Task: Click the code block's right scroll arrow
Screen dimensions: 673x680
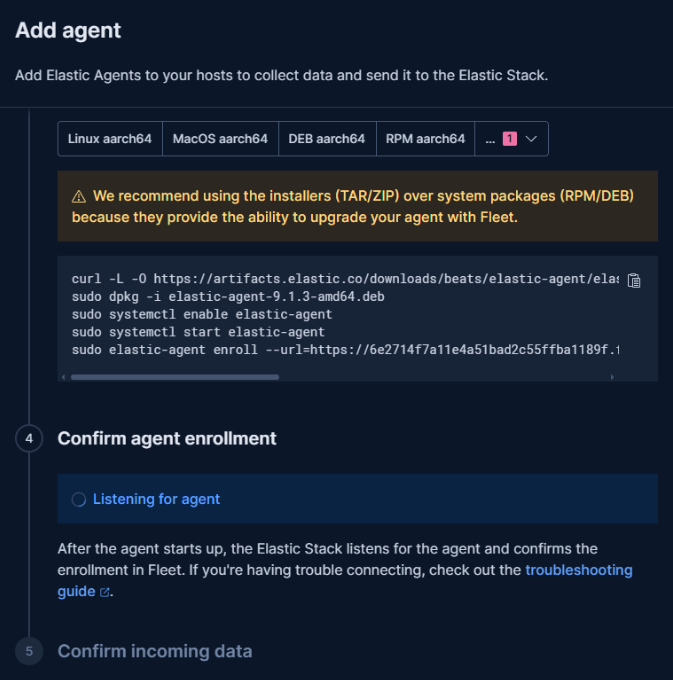Action: point(612,377)
